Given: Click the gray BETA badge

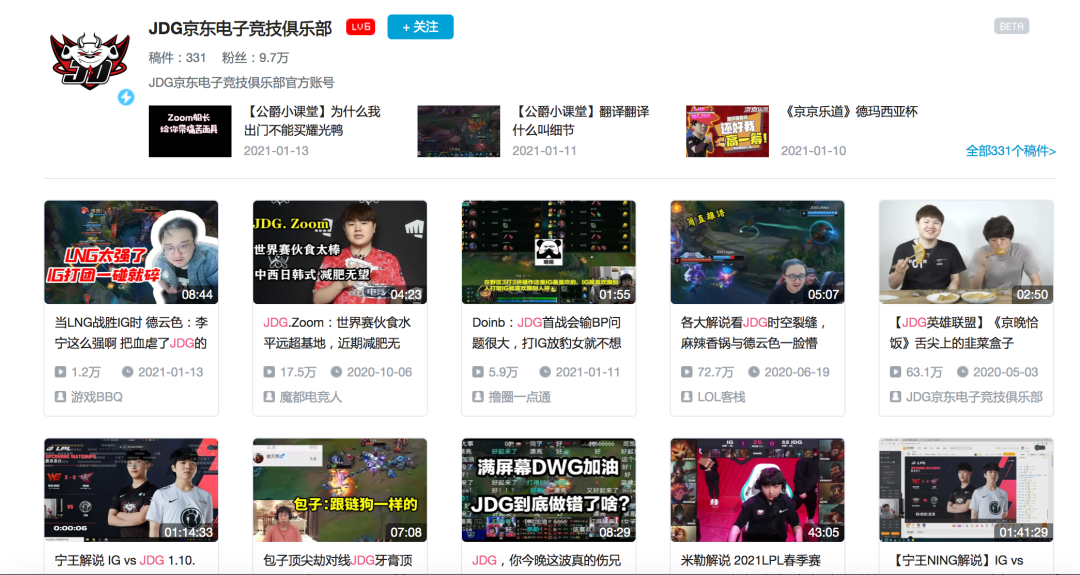Looking at the screenshot, I should point(1011,26).
